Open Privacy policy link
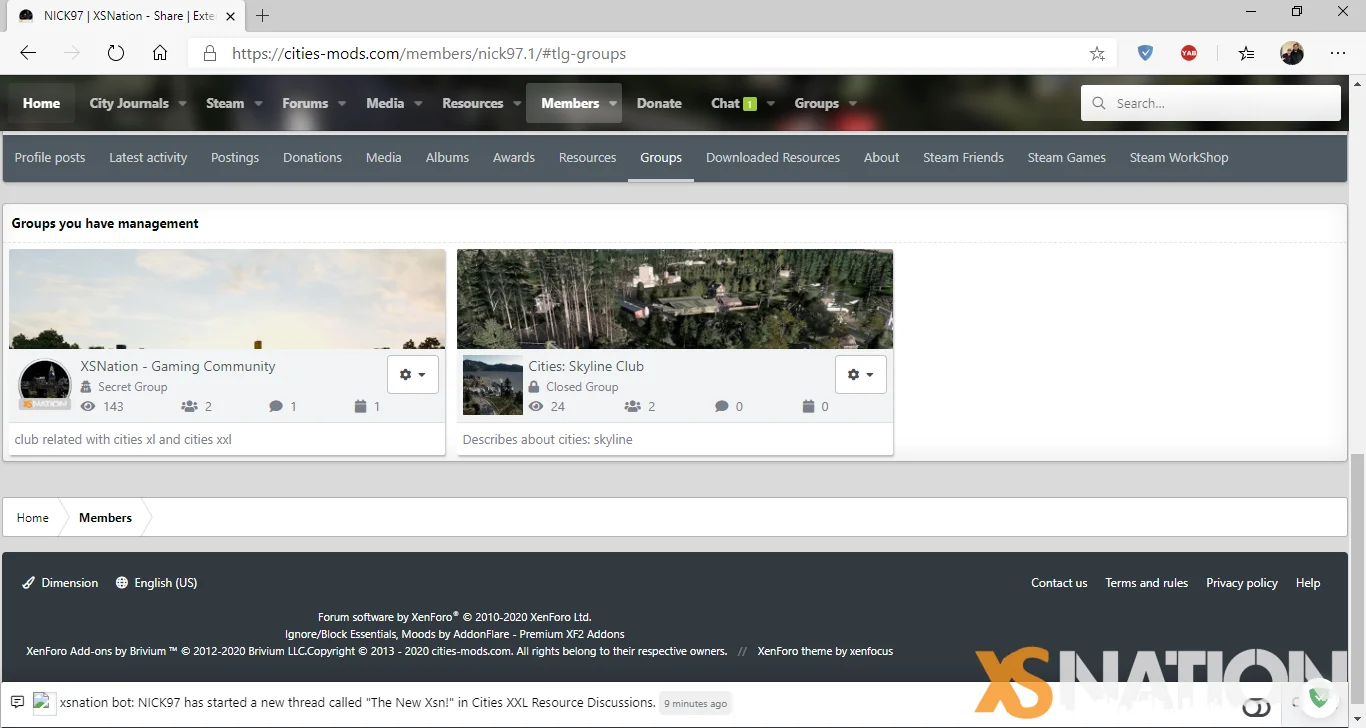Screen dimensions: 1366x728 pos(1242,583)
